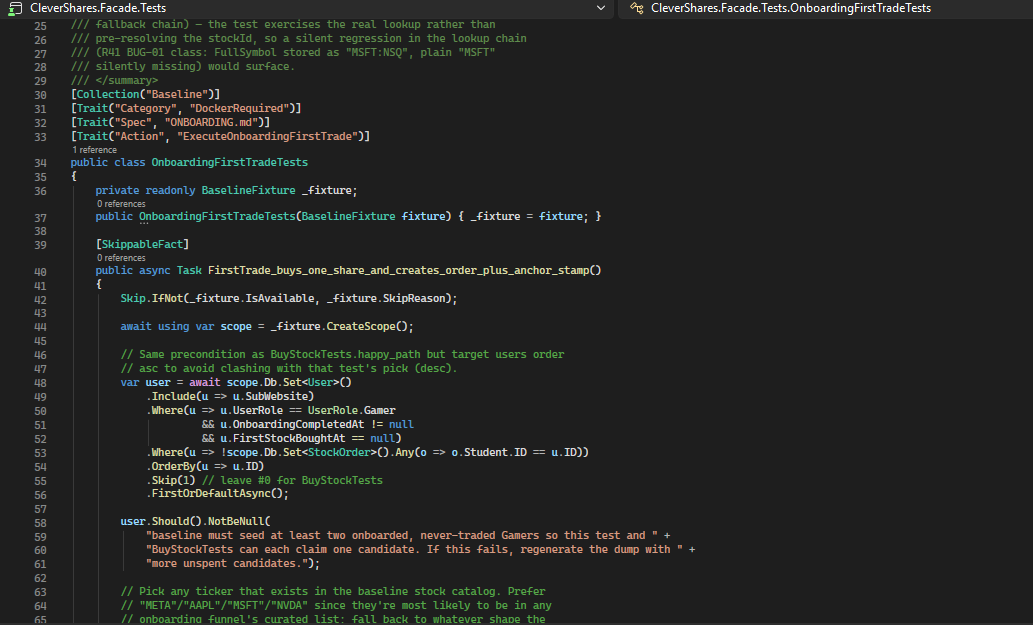Click .Skip(1) on line 55
This screenshot has height=625, width=1033.
coord(170,480)
